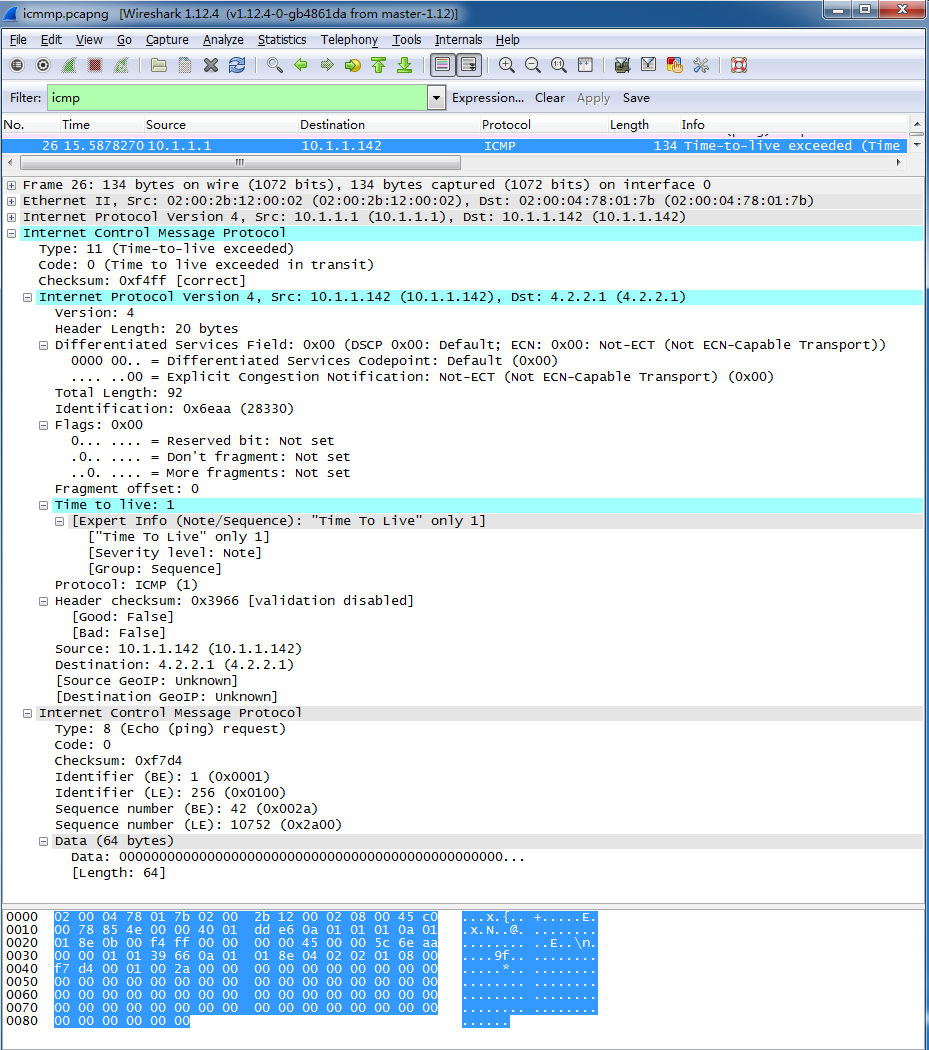Screen dimensions: 929x1050
Task: Collapse the Echo request ICMP node
Action: point(27,713)
